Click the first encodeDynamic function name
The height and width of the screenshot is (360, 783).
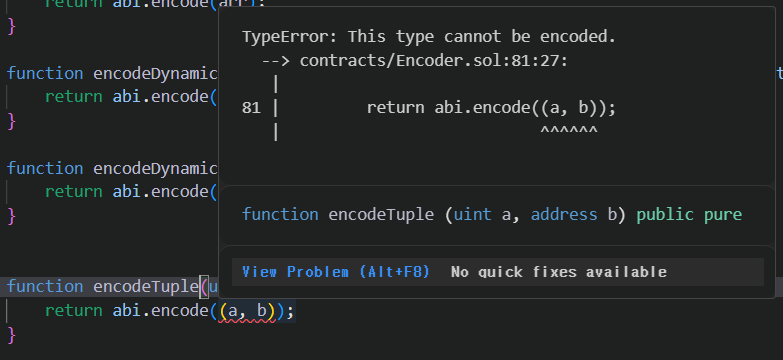coord(155,74)
